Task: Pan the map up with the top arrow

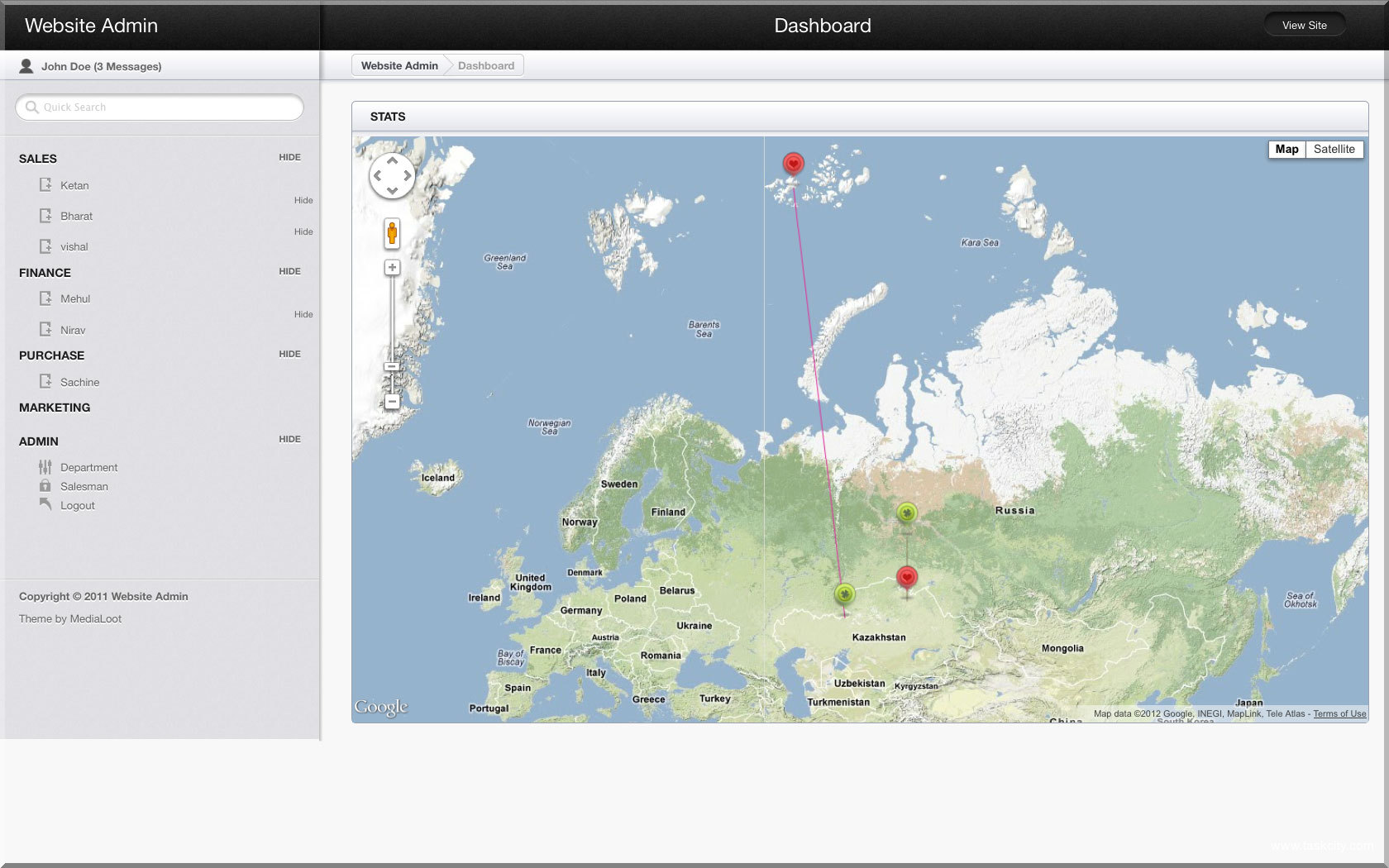Action: pyautogui.click(x=392, y=161)
